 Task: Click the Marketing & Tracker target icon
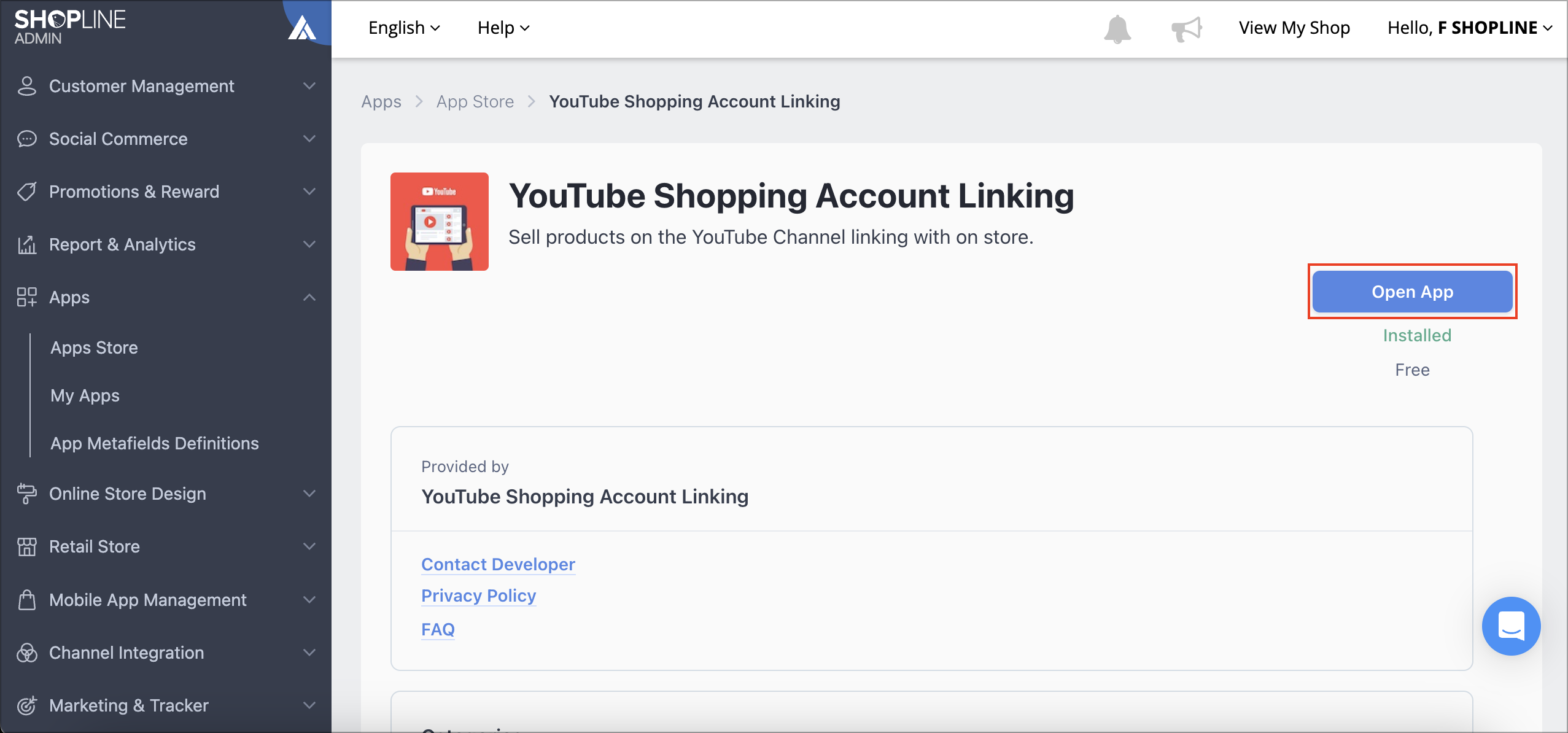click(26, 705)
